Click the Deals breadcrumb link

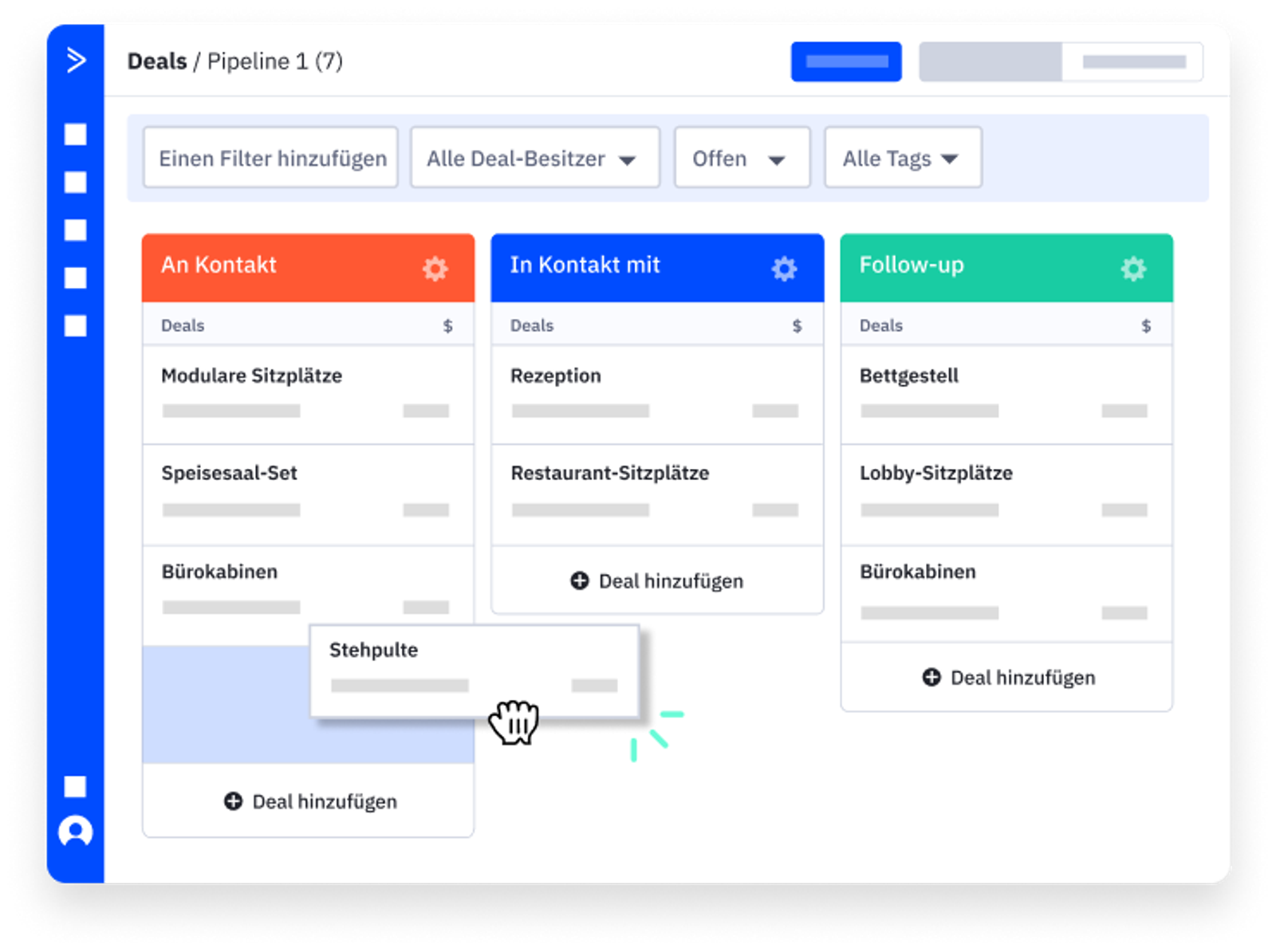[157, 61]
